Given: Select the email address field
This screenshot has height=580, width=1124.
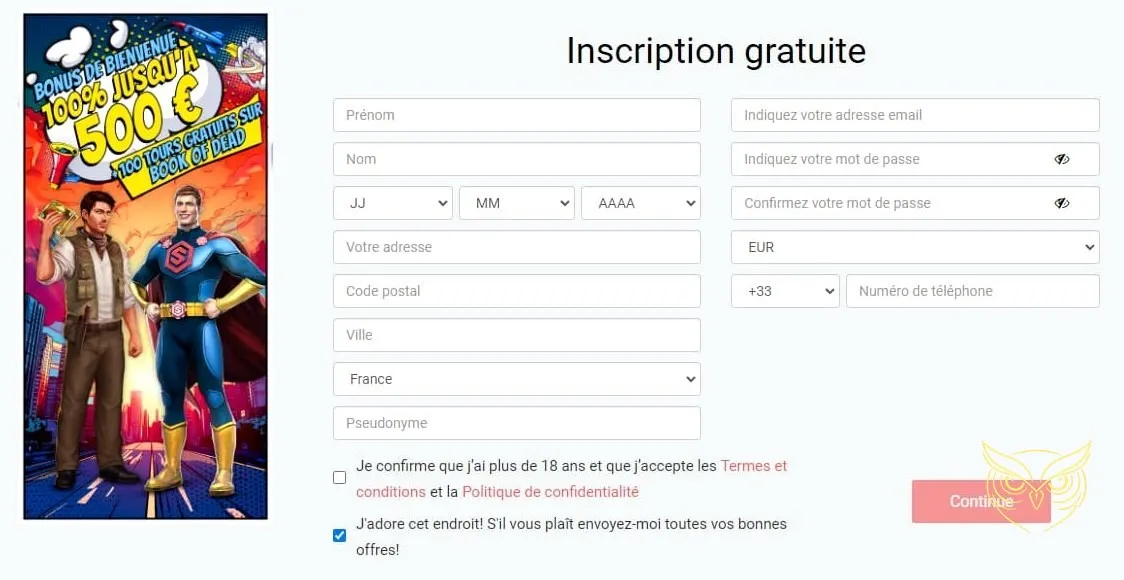Looking at the screenshot, I should (914, 115).
